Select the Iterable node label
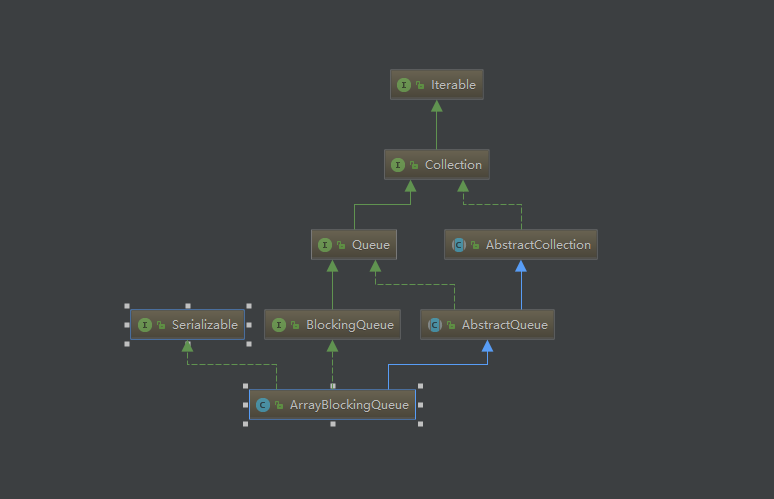The image size is (774, 499). (453, 85)
